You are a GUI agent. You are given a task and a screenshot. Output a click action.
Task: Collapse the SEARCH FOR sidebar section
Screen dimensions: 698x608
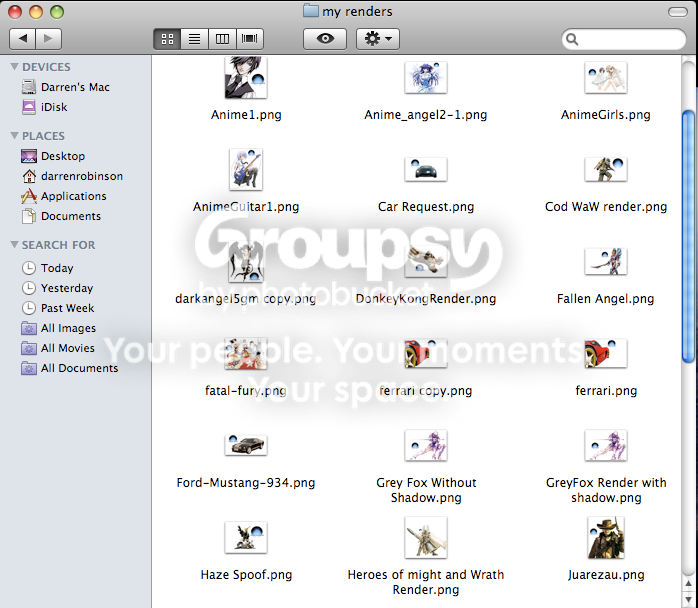pos(14,245)
